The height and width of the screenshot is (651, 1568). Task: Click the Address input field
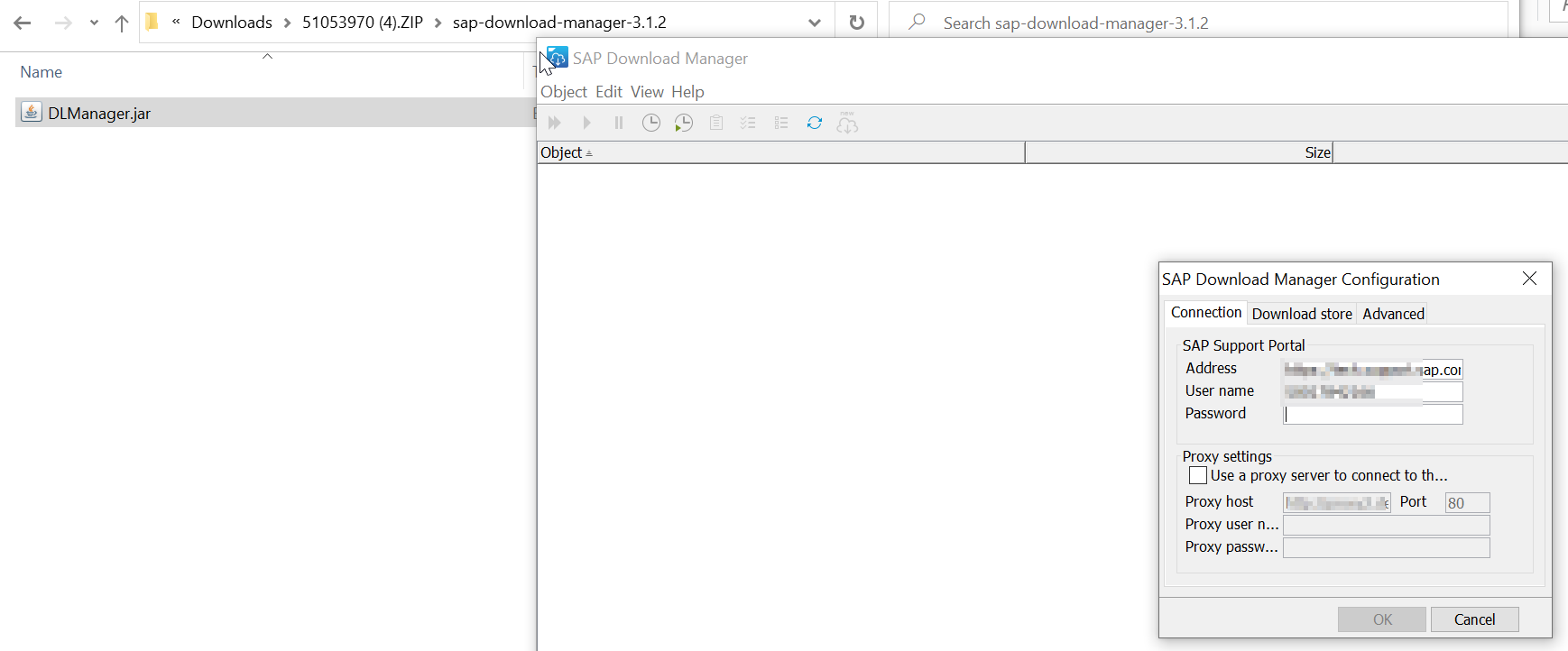coord(1372,370)
